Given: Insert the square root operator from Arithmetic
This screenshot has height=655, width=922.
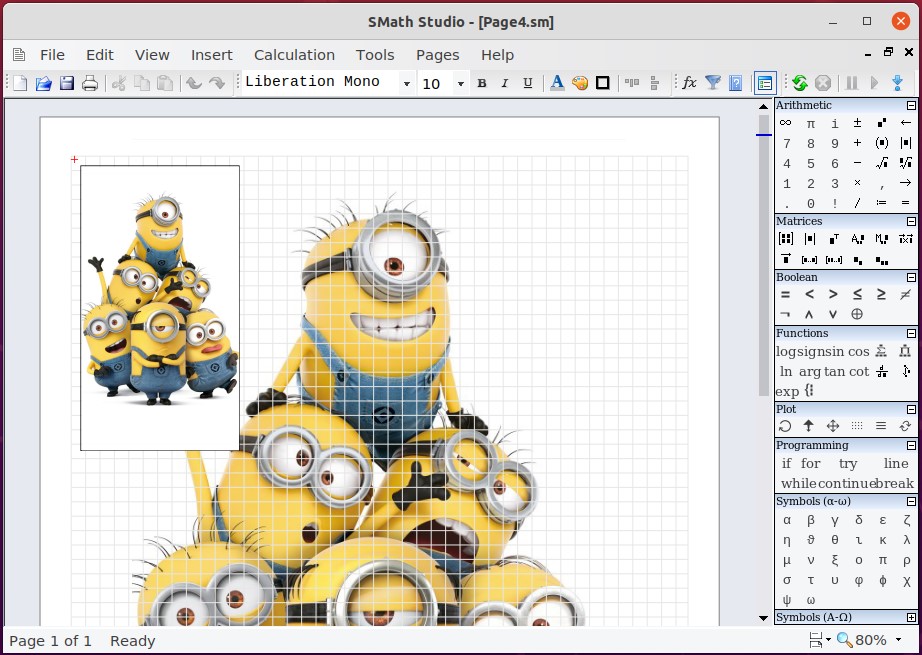Looking at the screenshot, I should [881, 163].
